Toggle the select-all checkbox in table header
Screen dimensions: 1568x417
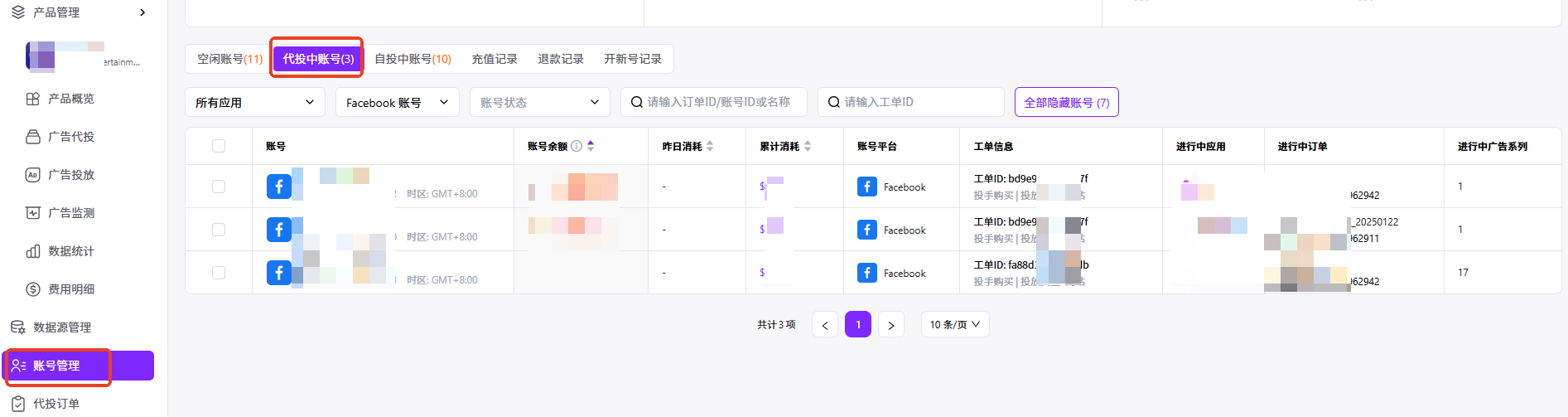click(x=219, y=146)
